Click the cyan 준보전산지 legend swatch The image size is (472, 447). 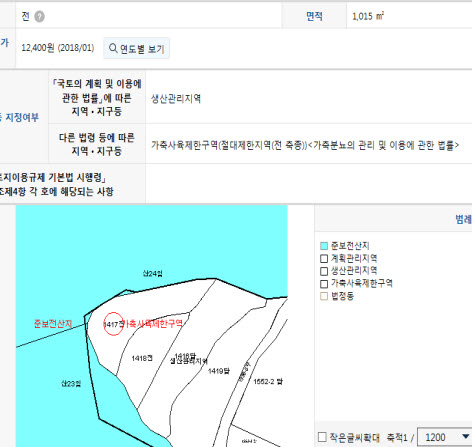324,246
